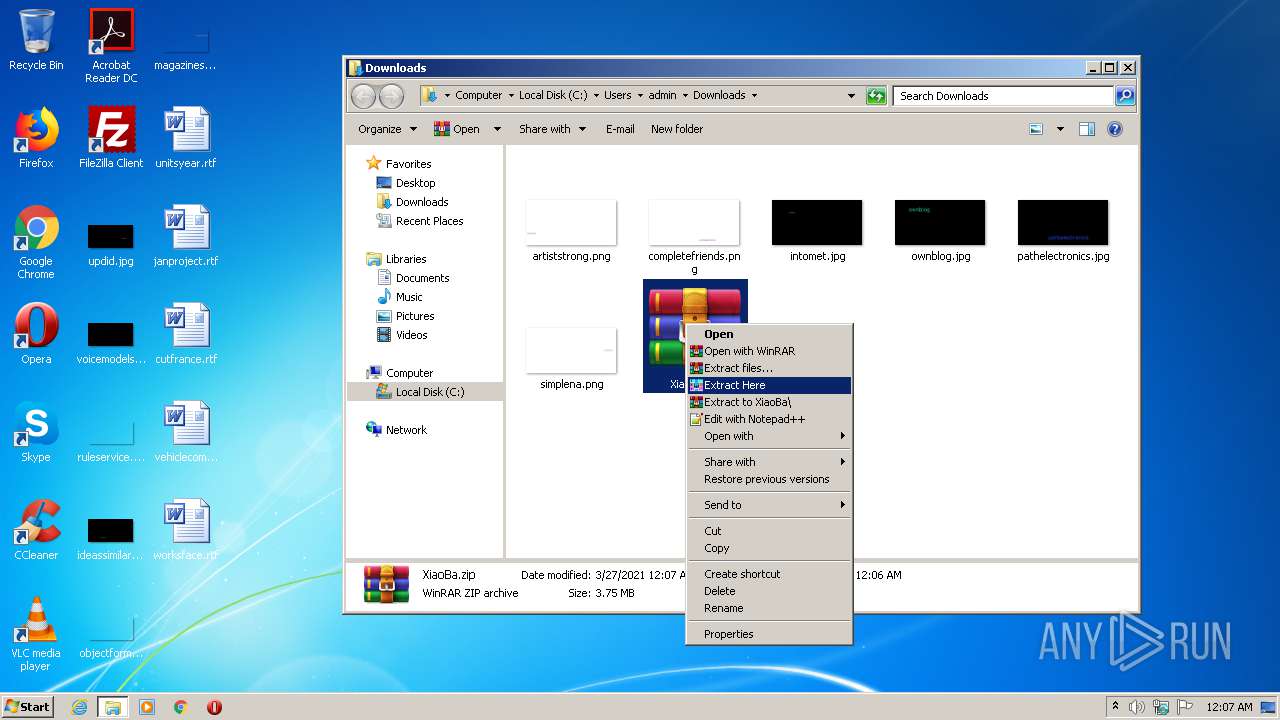Expand Send to submenu
Viewport: 1280px width, 720px height.
click(x=769, y=505)
